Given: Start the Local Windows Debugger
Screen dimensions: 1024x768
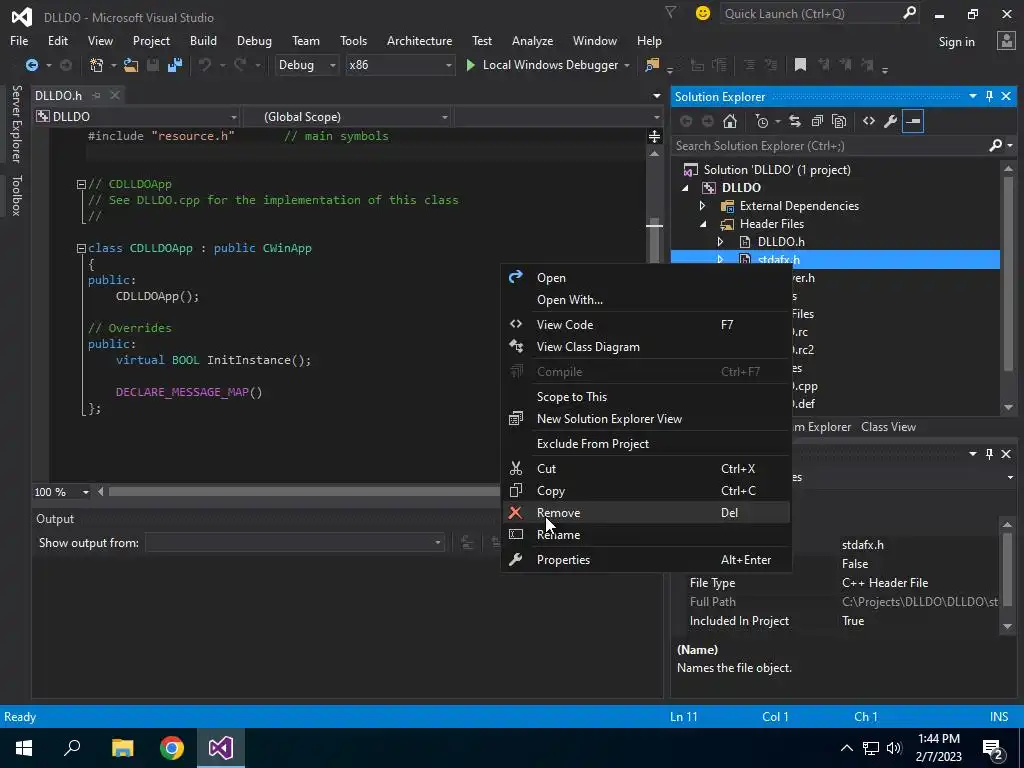Looking at the screenshot, I should pyautogui.click(x=542, y=65).
